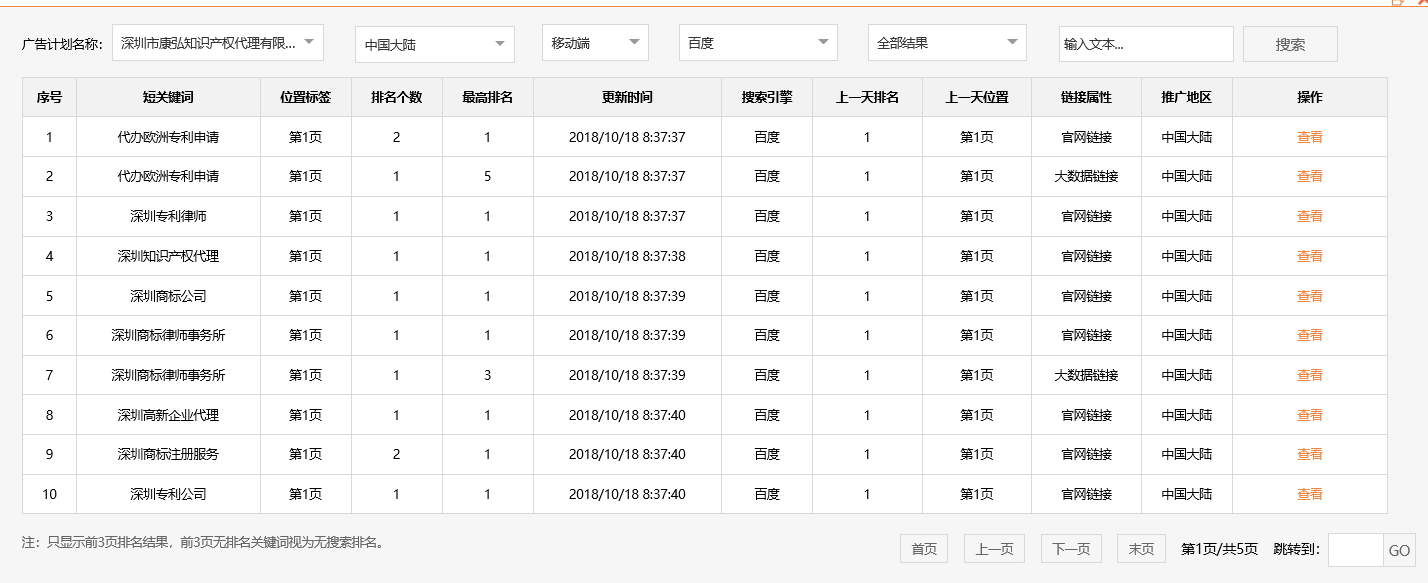
Task: Open the 百度 search engine dropdown
Action: pos(757,43)
